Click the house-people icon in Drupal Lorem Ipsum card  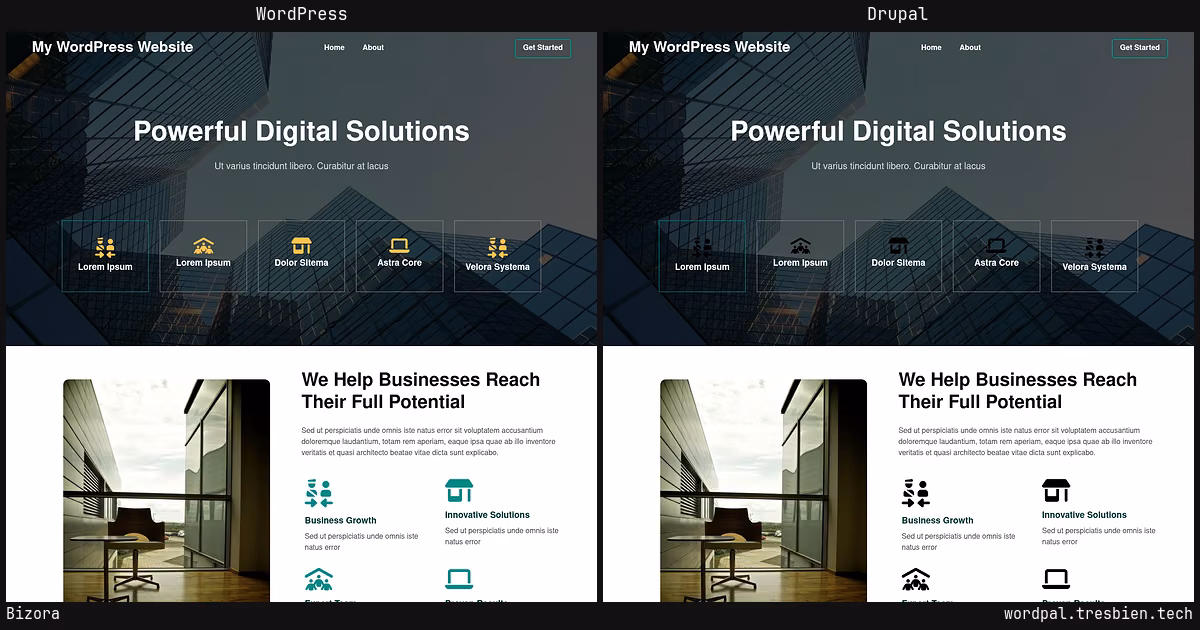800,247
